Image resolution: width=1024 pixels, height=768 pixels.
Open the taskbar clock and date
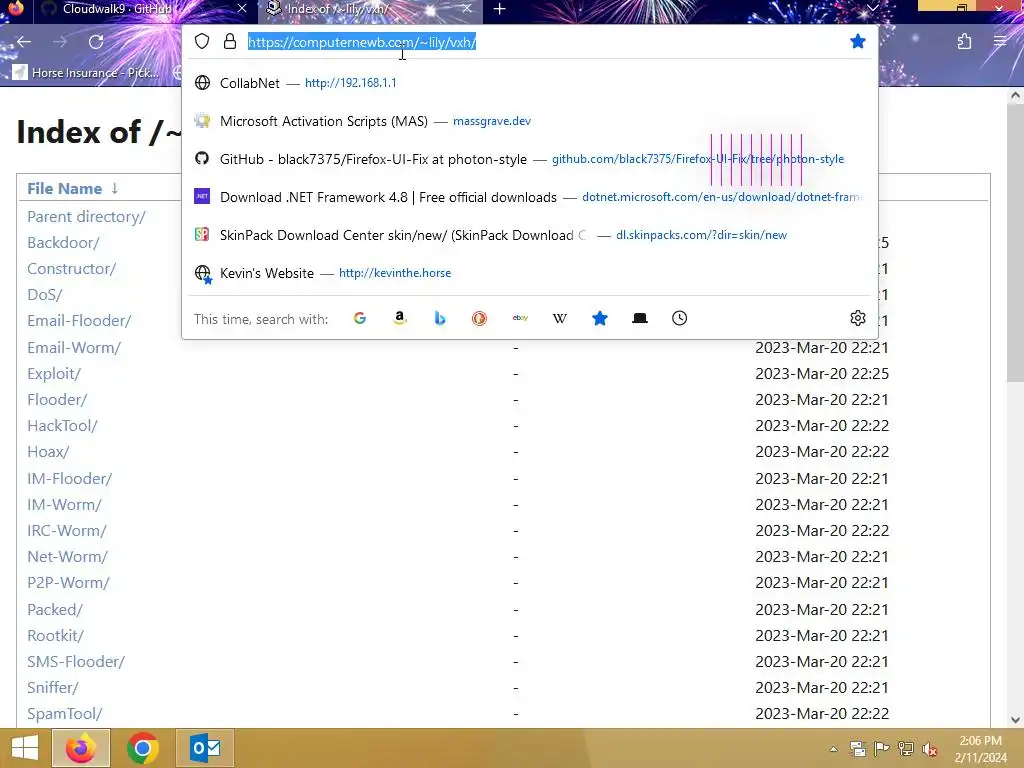(x=980, y=749)
